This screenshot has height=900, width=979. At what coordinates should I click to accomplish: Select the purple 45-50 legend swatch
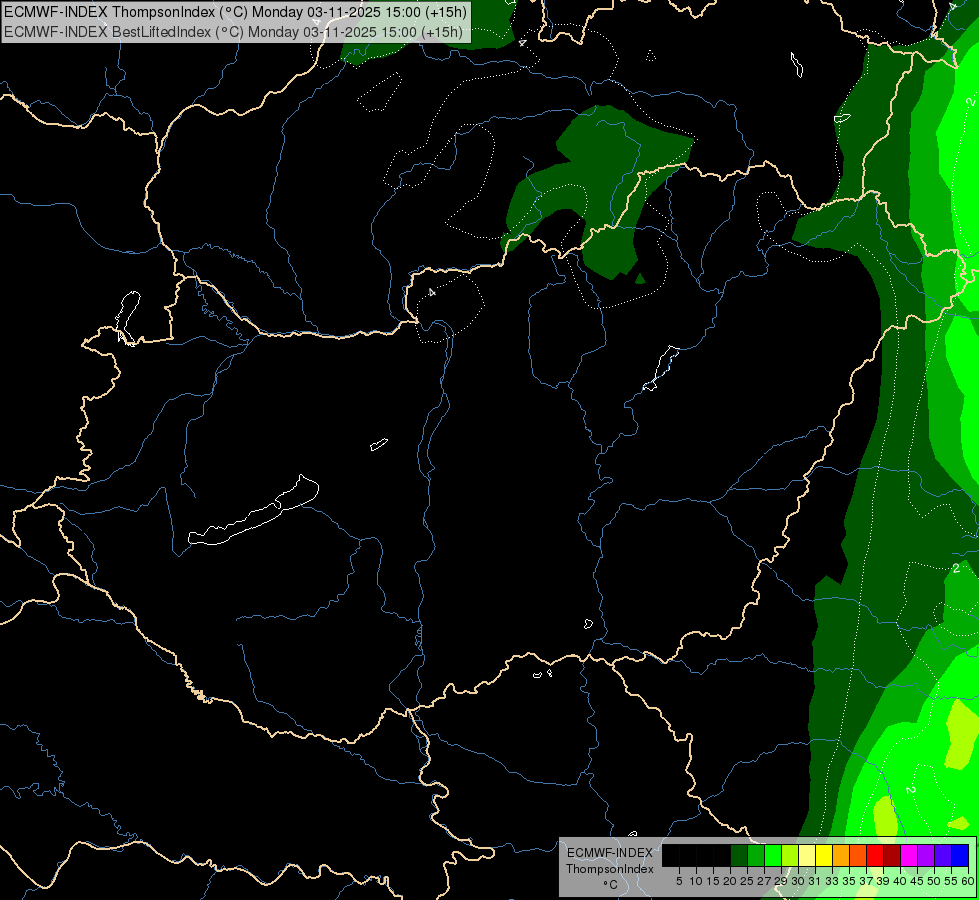click(x=926, y=855)
